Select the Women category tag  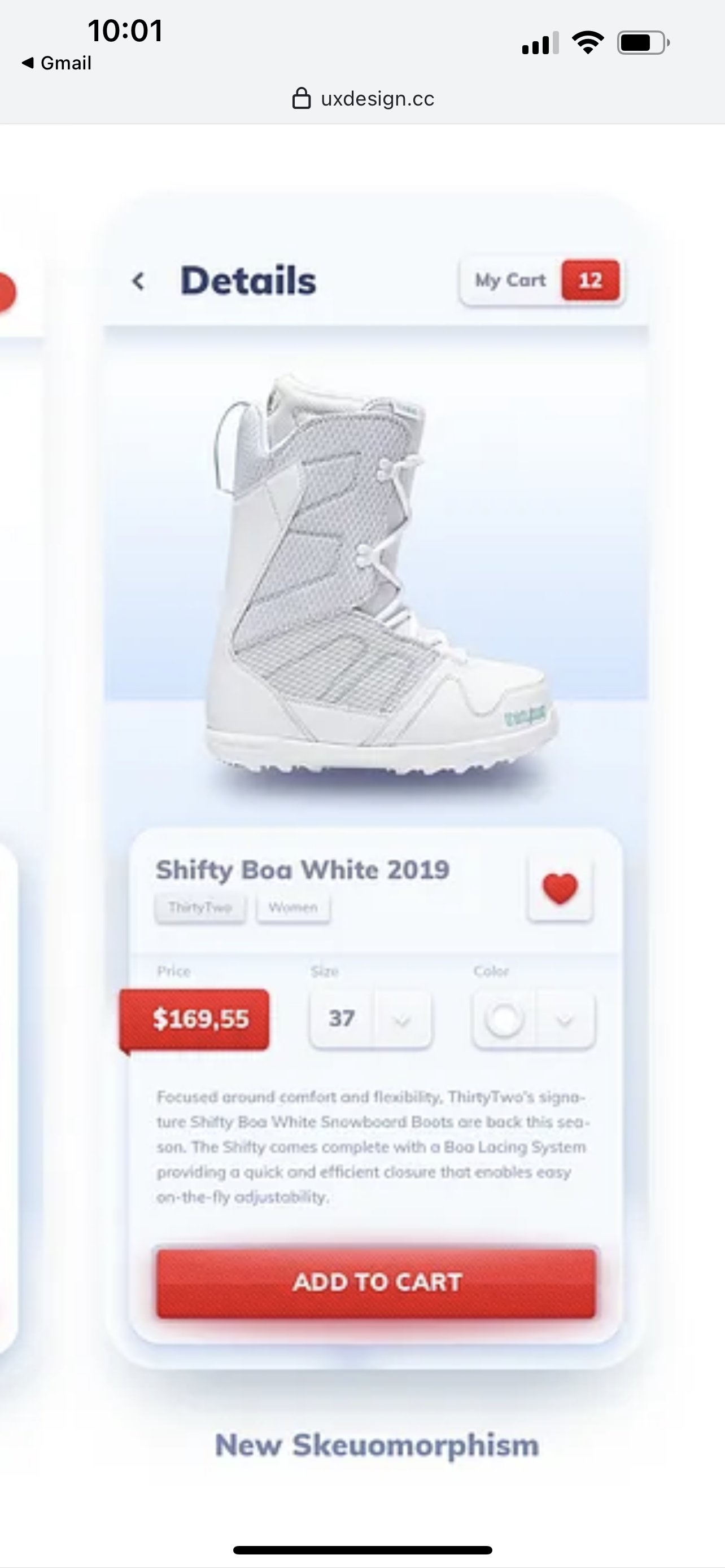[294, 908]
